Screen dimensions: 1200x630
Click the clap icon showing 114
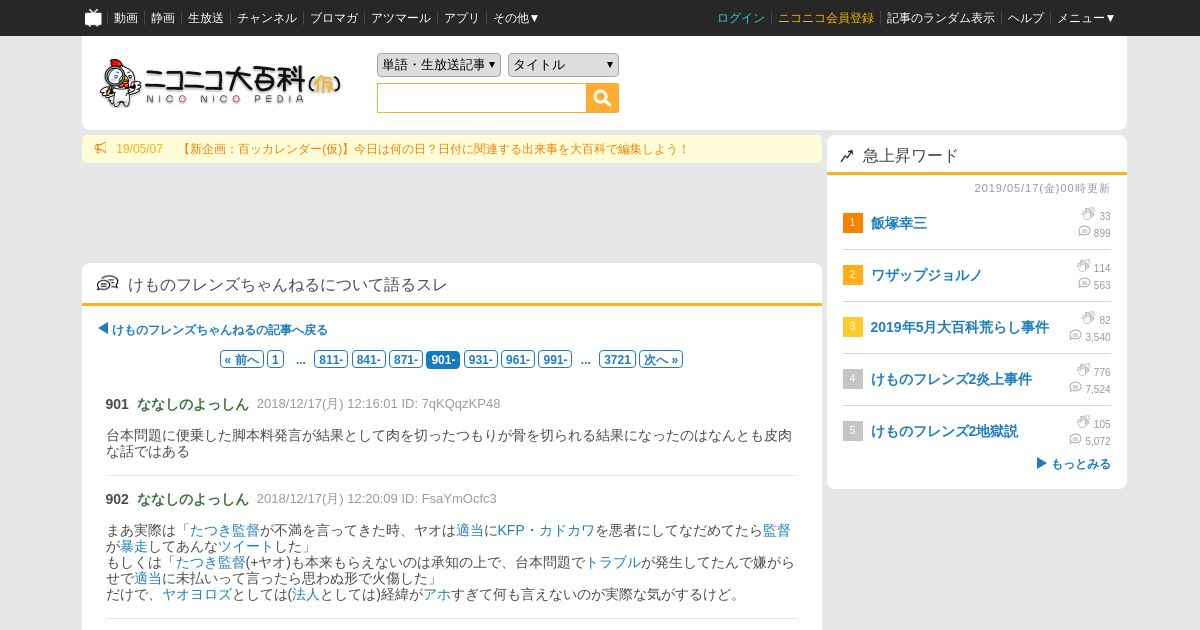[1083, 266]
